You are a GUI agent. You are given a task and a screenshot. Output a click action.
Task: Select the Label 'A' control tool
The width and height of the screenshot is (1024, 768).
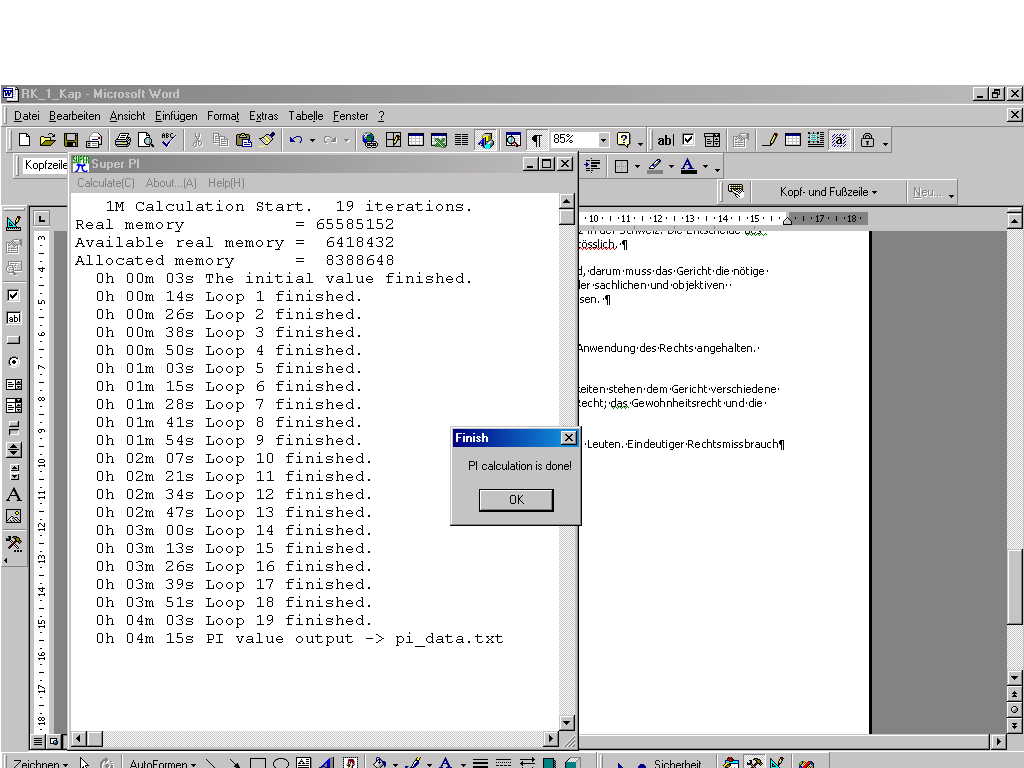click(x=14, y=494)
